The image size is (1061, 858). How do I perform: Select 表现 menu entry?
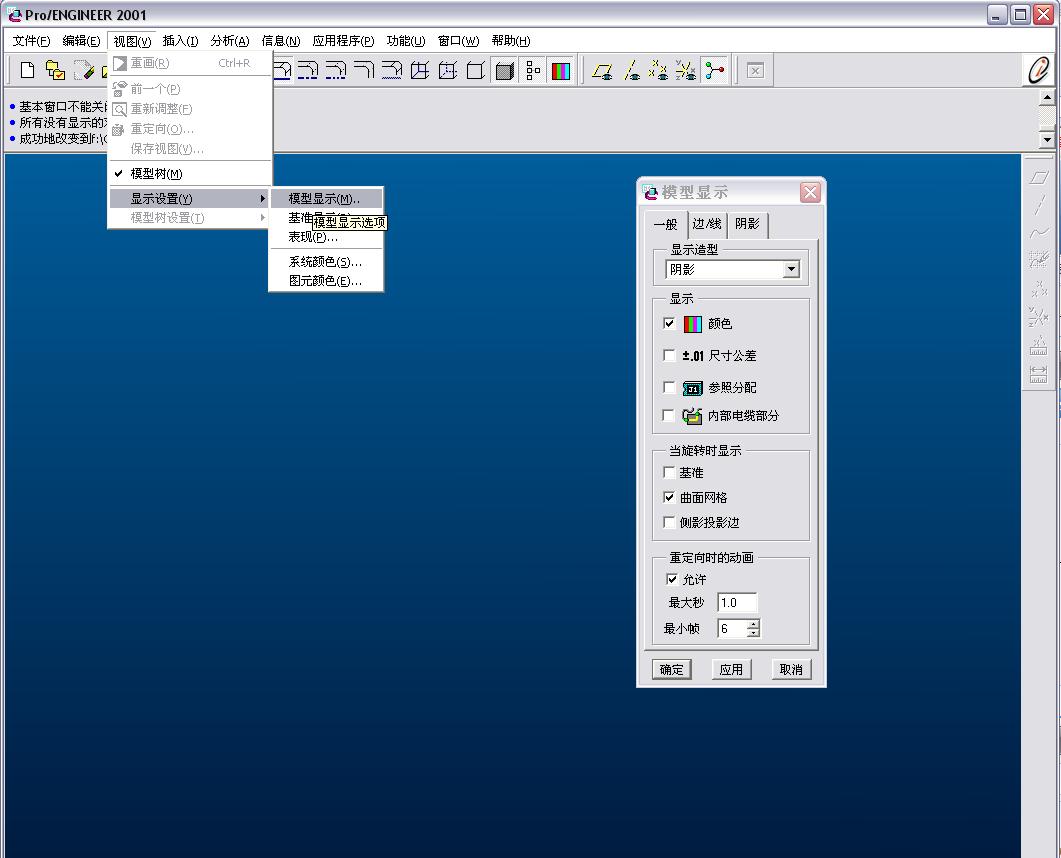(326, 237)
